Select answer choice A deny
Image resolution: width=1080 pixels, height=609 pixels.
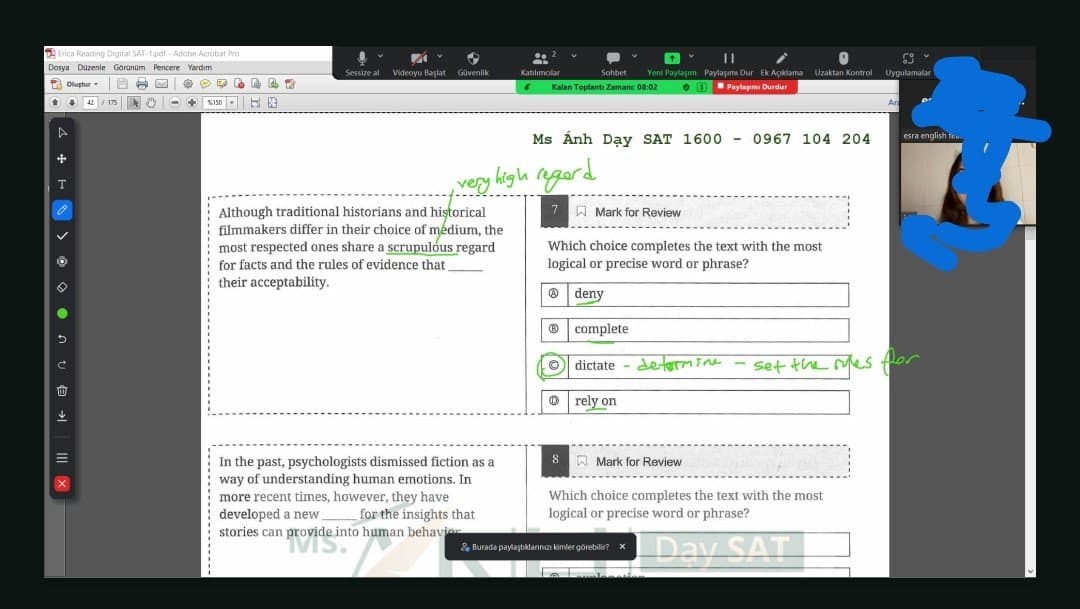click(x=695, y=294)
